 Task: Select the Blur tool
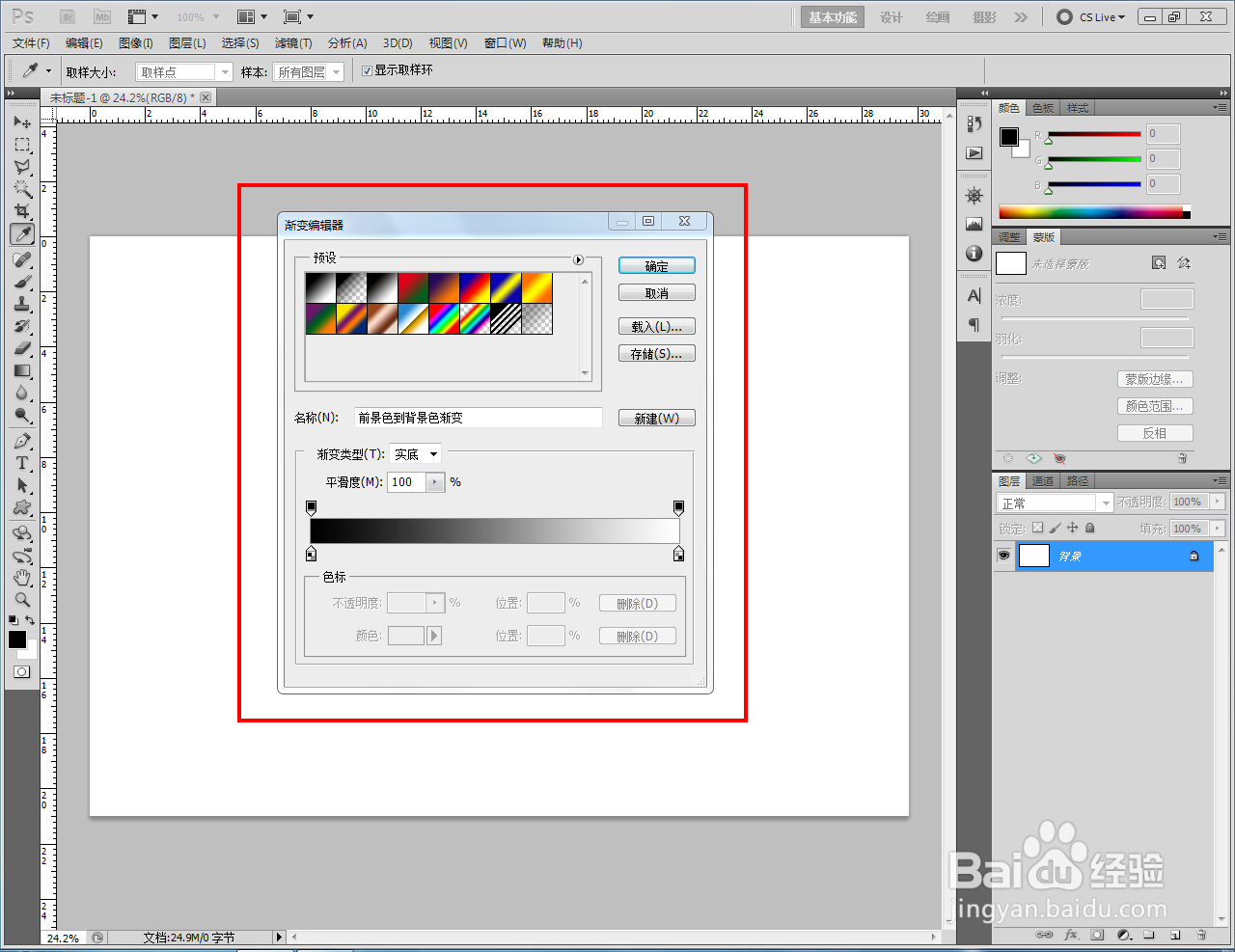pos(22,393)
